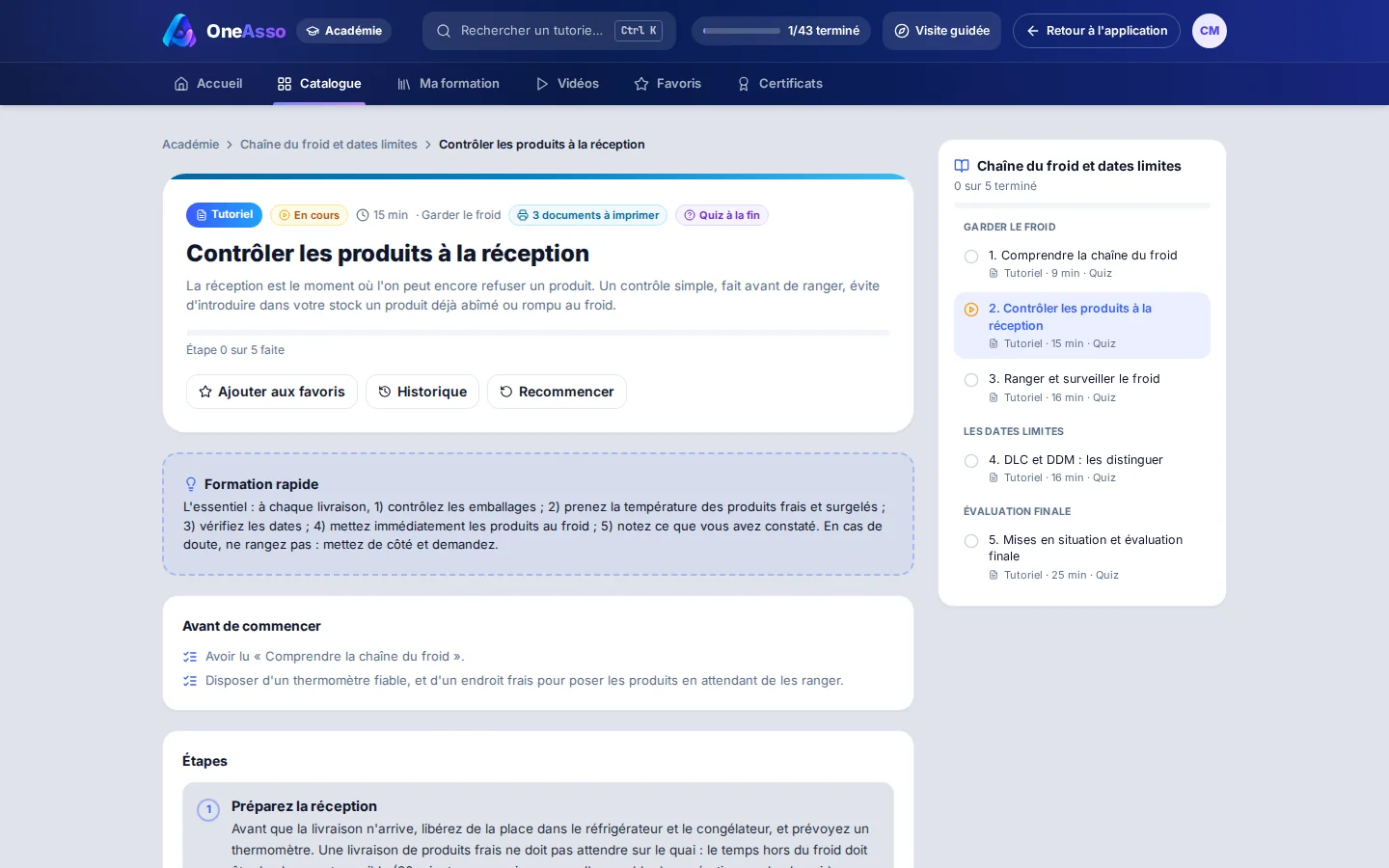Open the Certificats tab
The height and width of the screenshot is (868, 1389).
pos(779,84)
